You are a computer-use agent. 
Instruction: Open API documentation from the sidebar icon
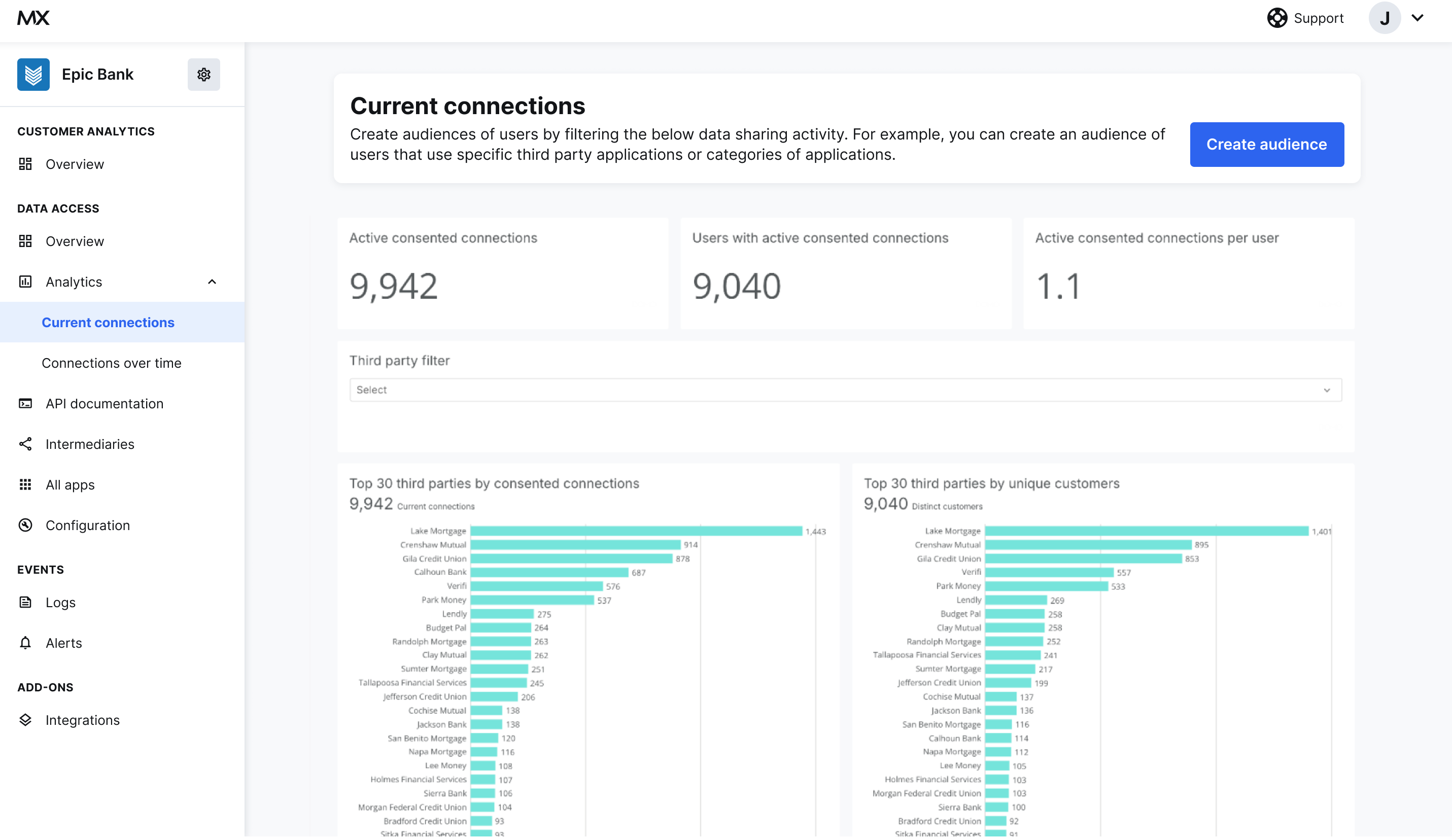[x=25, y=403]
